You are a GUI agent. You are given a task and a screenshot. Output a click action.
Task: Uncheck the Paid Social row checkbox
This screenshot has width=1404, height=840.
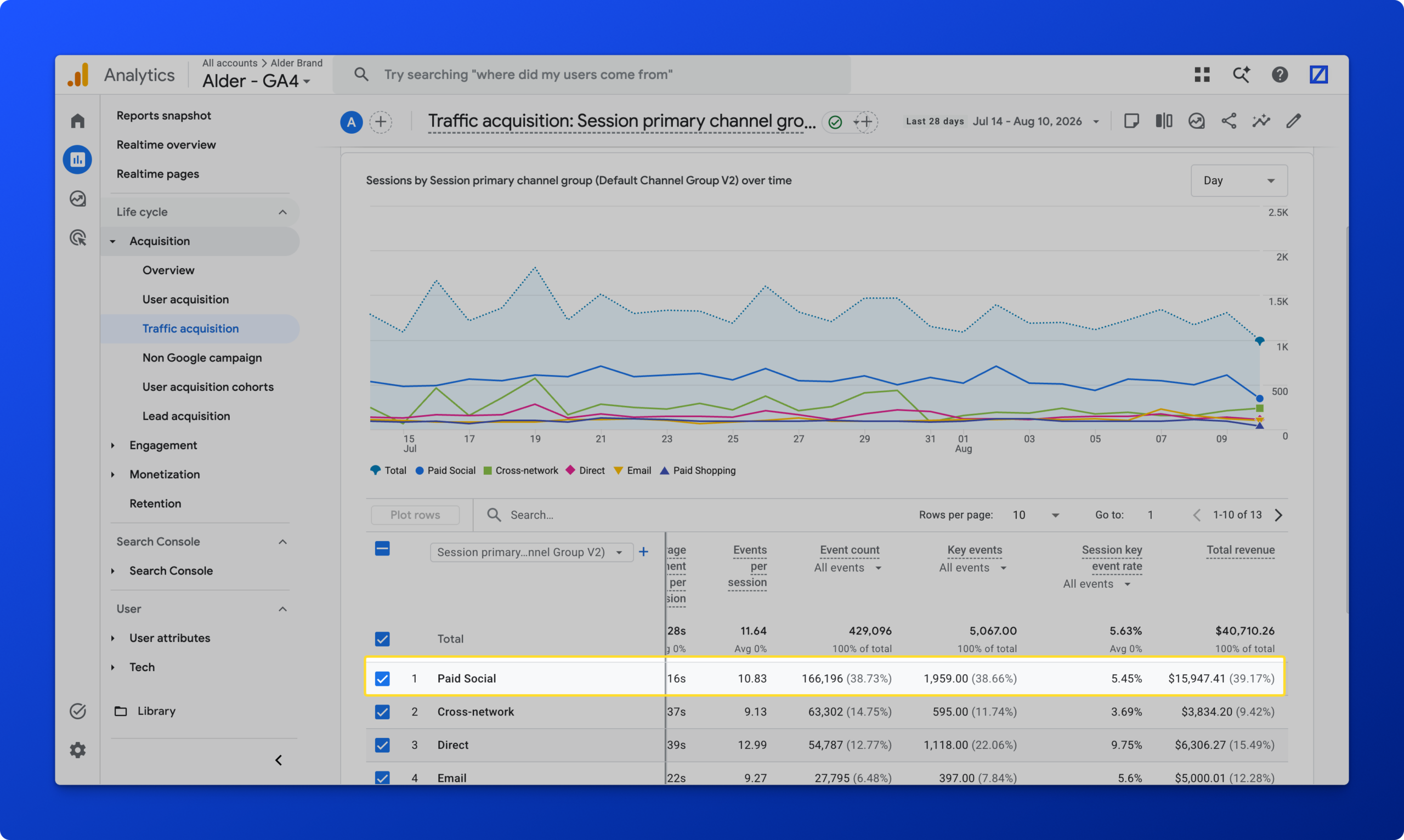(382, 679)
